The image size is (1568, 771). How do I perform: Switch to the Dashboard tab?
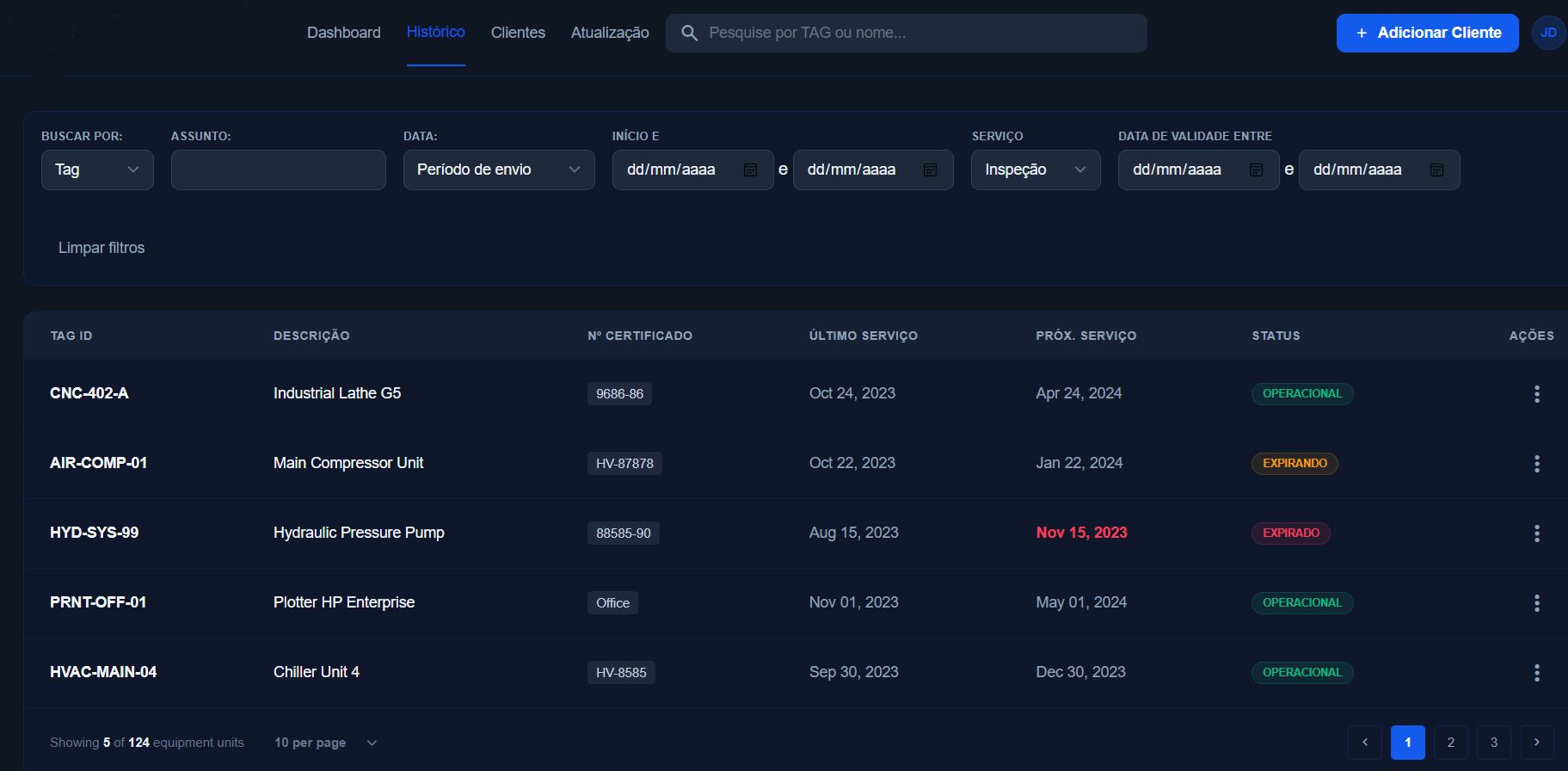click(343, 33)
